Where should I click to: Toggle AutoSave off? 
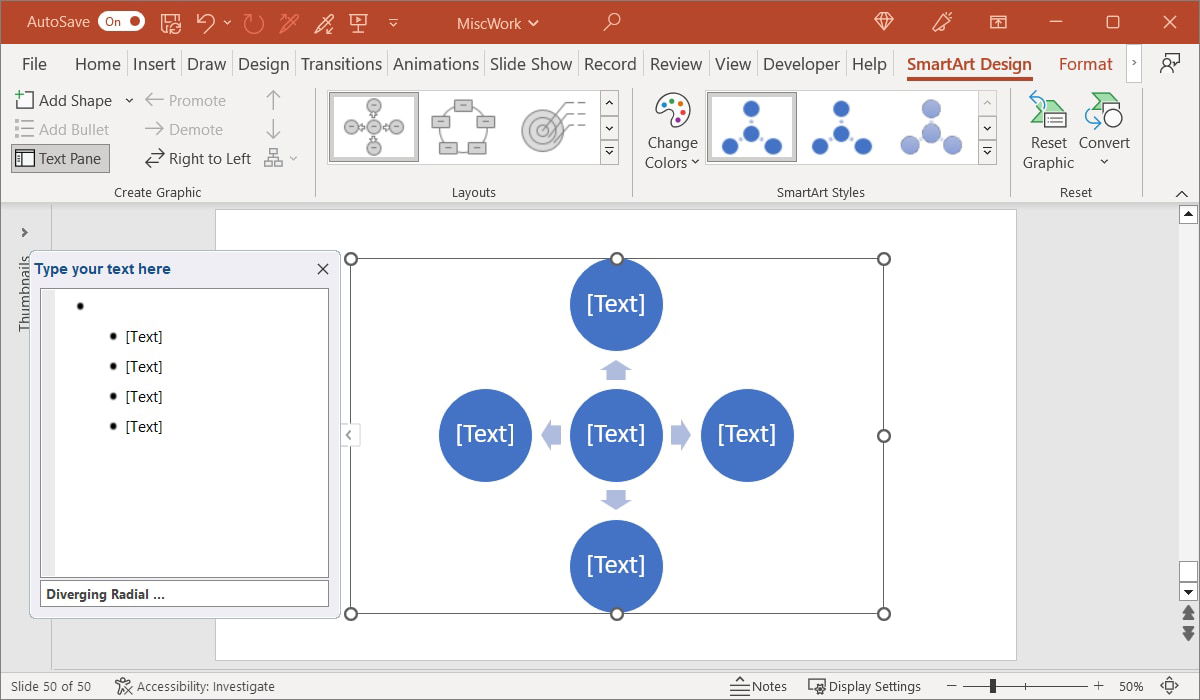121,20
